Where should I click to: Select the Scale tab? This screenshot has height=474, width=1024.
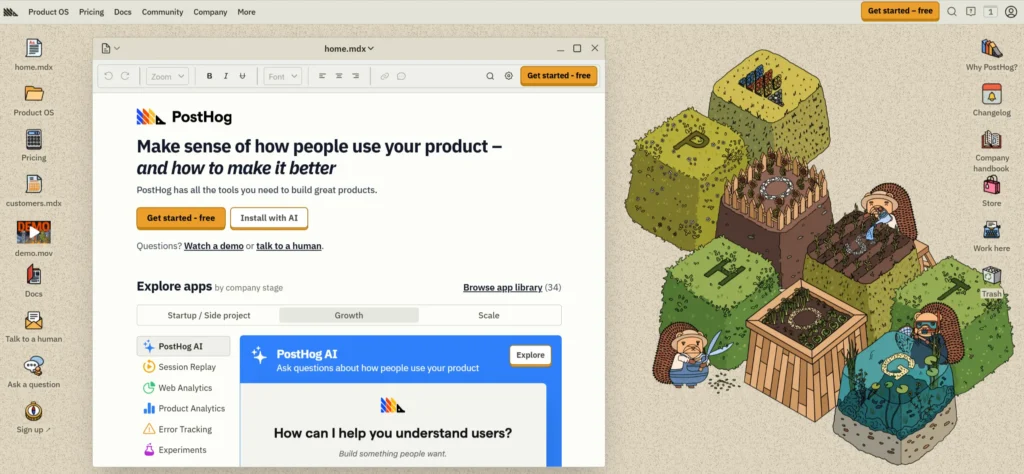click(x=488, y=315)
